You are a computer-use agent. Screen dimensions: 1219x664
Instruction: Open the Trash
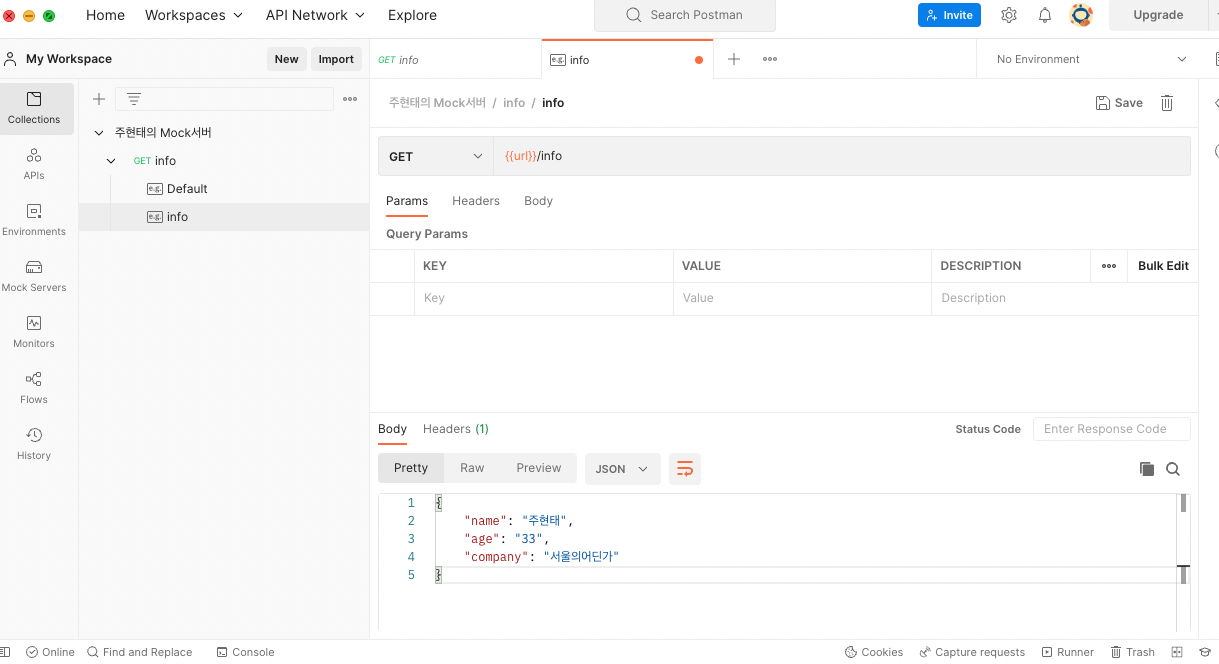point(1132,652)
